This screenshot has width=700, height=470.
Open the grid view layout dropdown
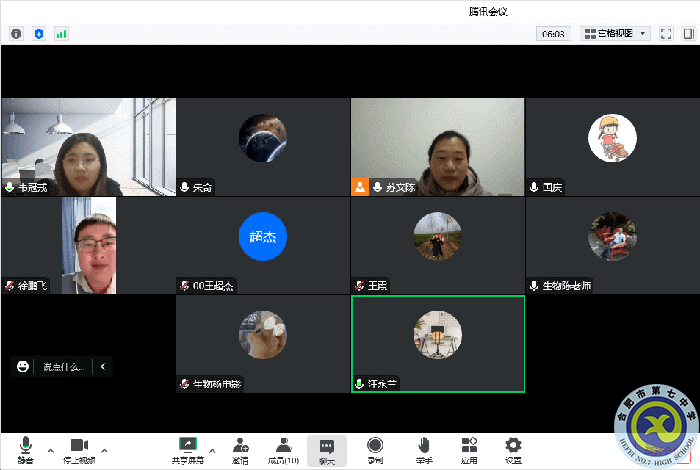pyautogui.click(x=616, y=33)
